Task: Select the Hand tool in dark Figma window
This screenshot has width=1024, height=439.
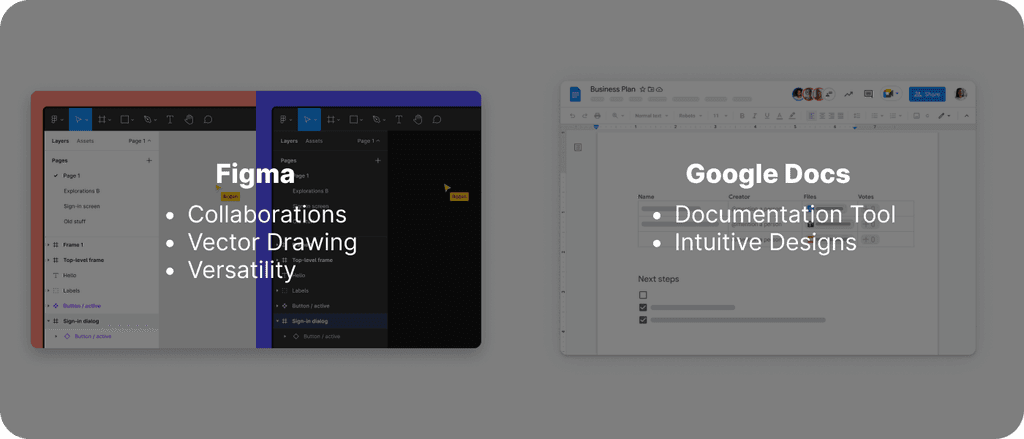Action: coord(418,120)
